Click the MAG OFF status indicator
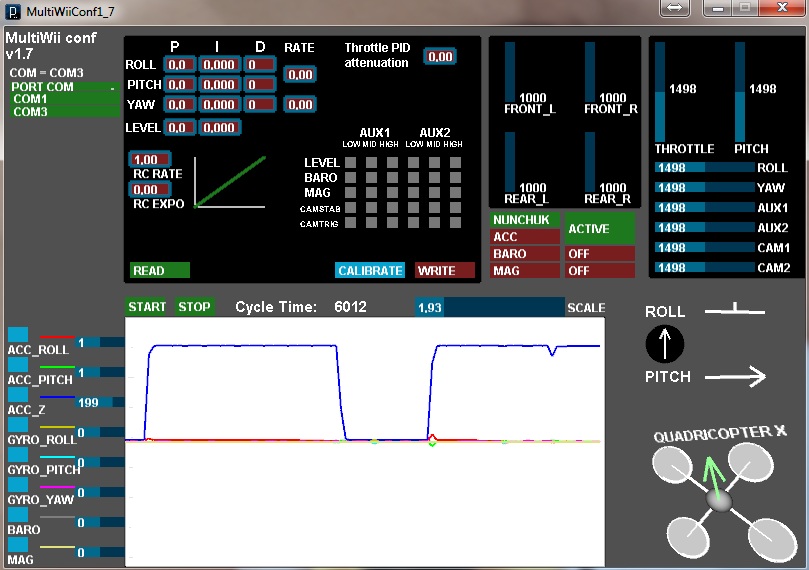Image resolution: width=809 pixels, height=570 pixels. [x=600, y=271]
